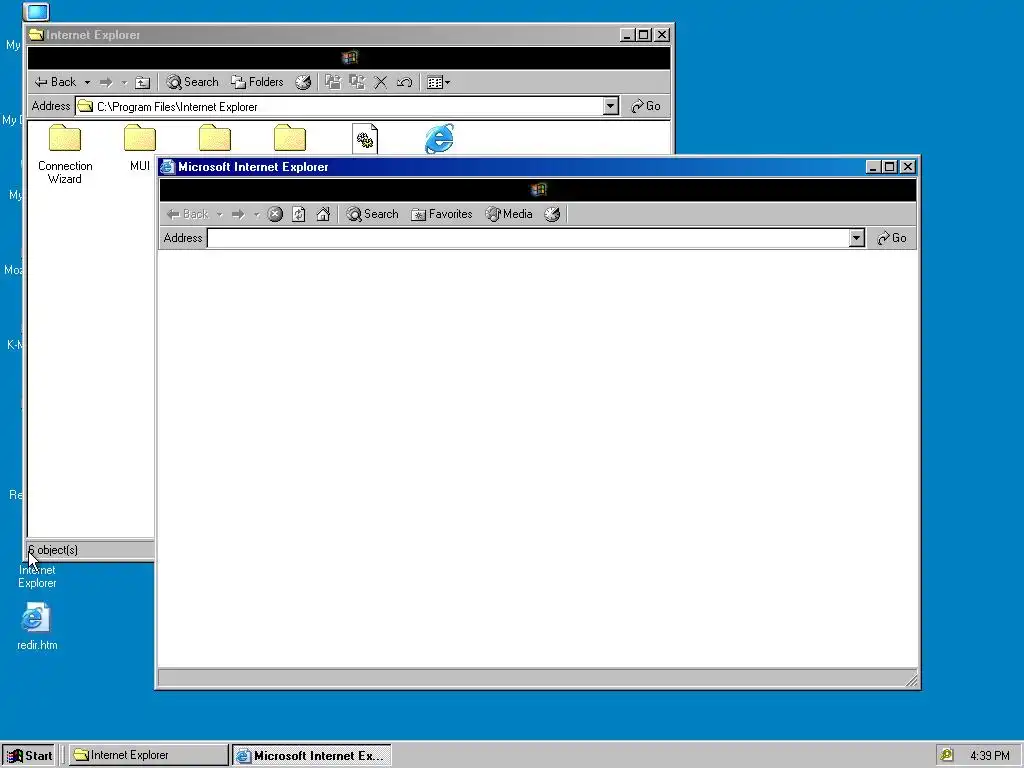
Task: Open the Views dropdown in folder toolbar
Action: coord(438,82)
